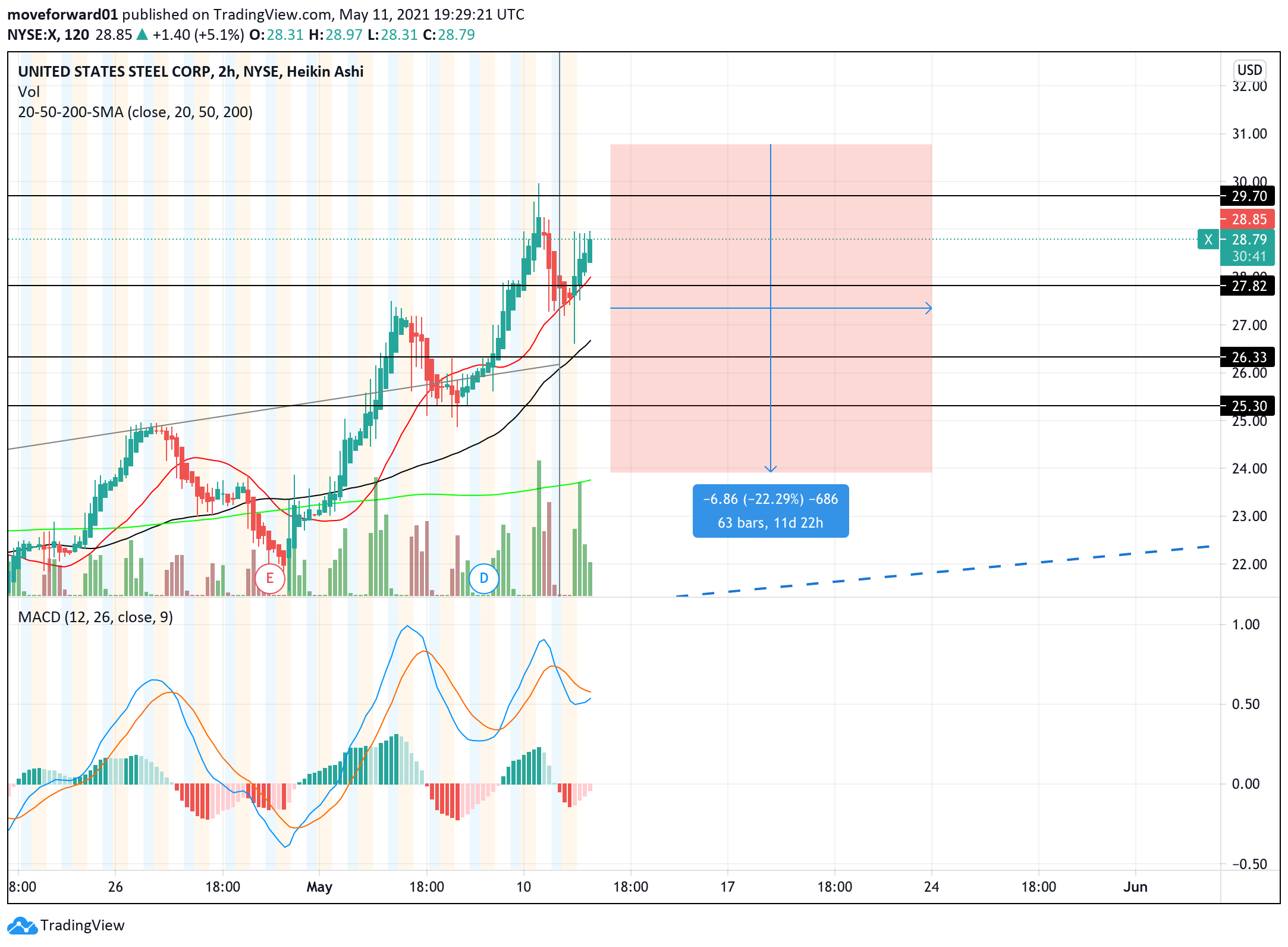The width and height of the screenshot is (1288, 947).
Task: Click the 30:41 countdown timer label
Action: pos(1248,257)
